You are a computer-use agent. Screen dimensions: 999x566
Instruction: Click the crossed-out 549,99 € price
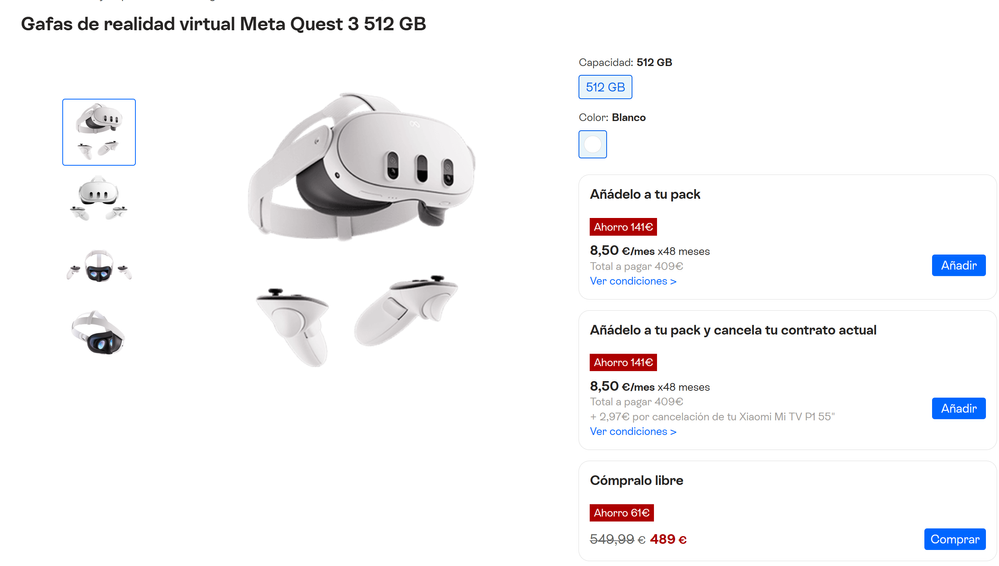tap(617, 539)
